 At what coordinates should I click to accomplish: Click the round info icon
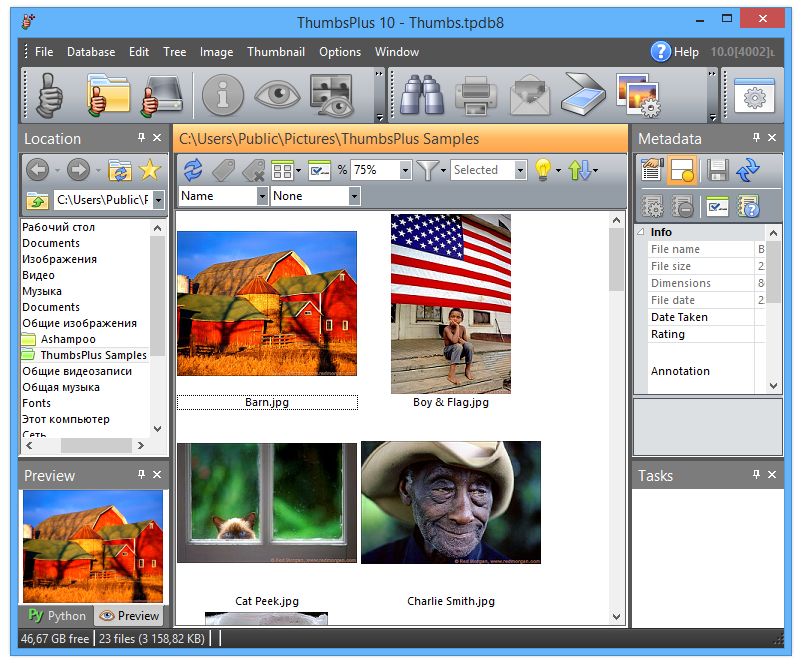[x=223, y=97]
